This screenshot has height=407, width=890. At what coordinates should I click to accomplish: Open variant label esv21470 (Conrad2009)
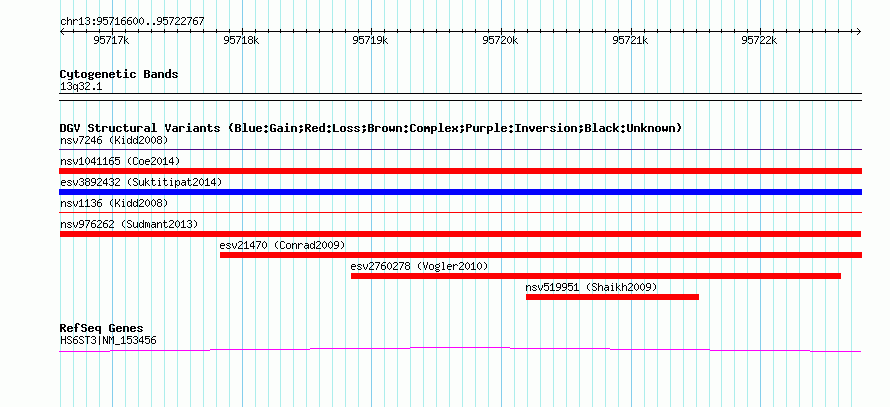tap(282, 245)
